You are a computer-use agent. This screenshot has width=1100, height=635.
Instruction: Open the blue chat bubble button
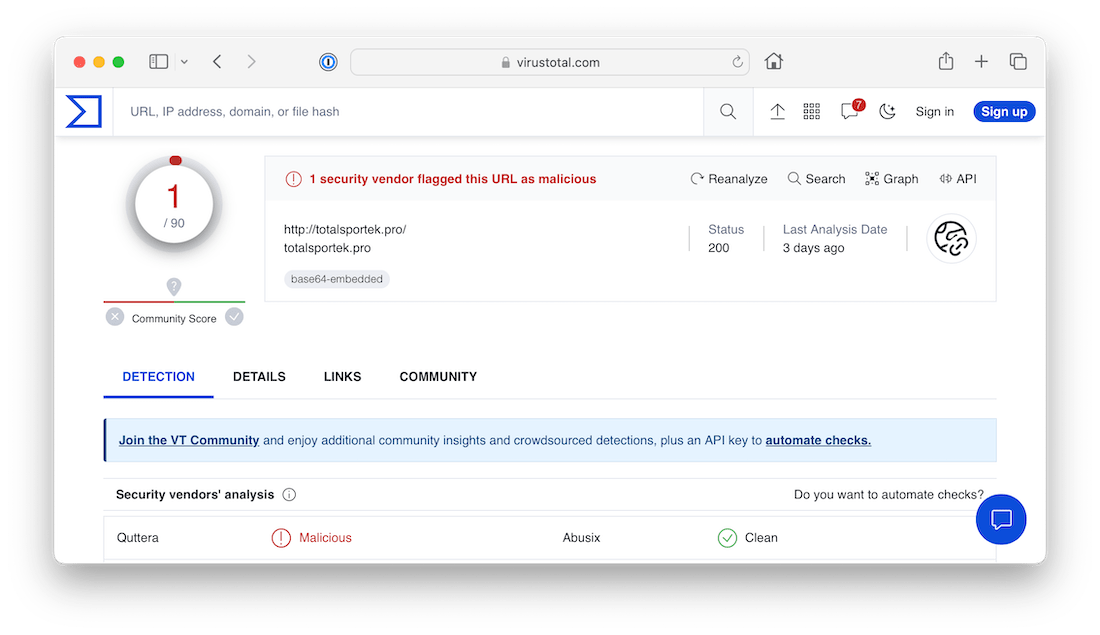click(1000, 519)
